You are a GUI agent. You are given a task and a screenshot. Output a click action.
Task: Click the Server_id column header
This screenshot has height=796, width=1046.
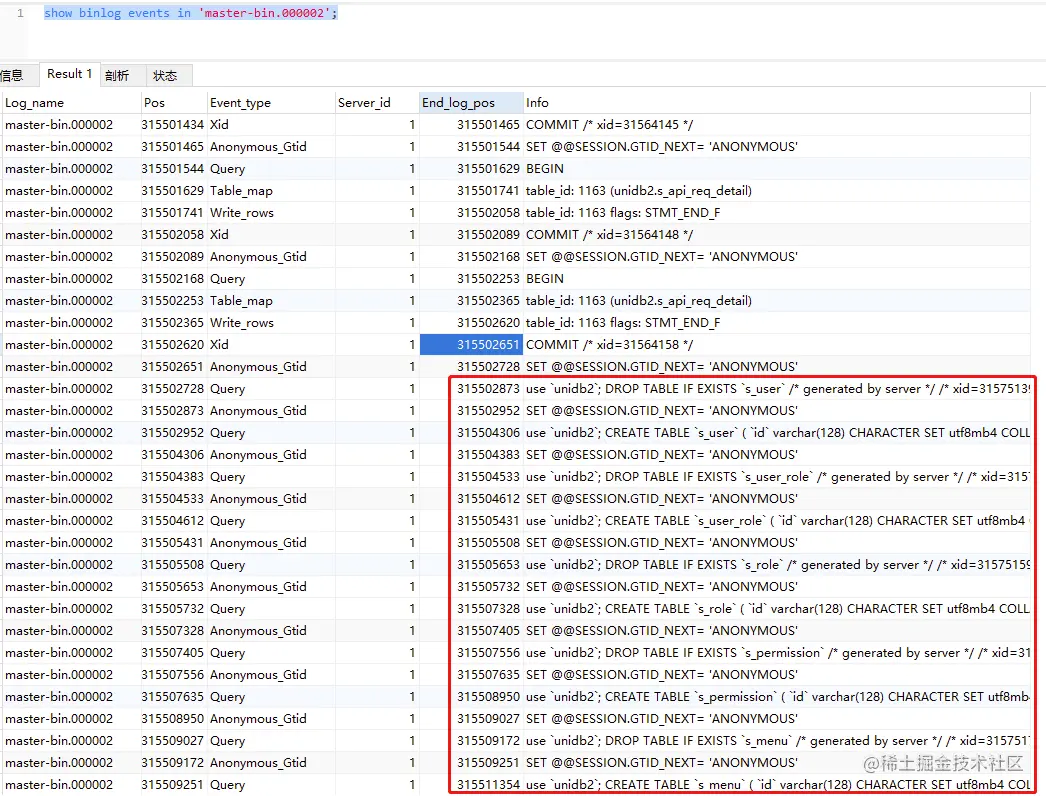pos(376,103)
